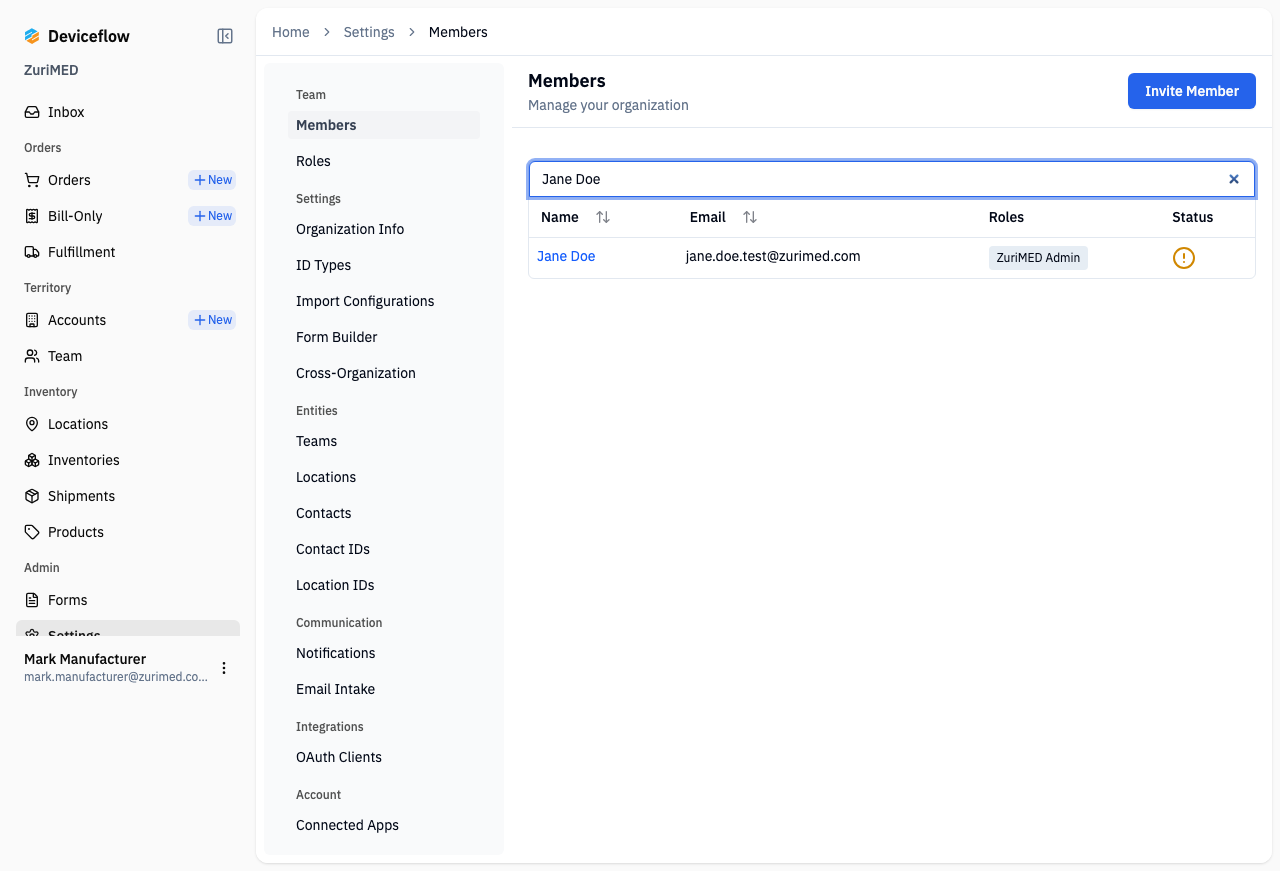The image size is (1280, 871).
Task: Click jane.doe.test@zurimed.com email cell
Action: 773,256
